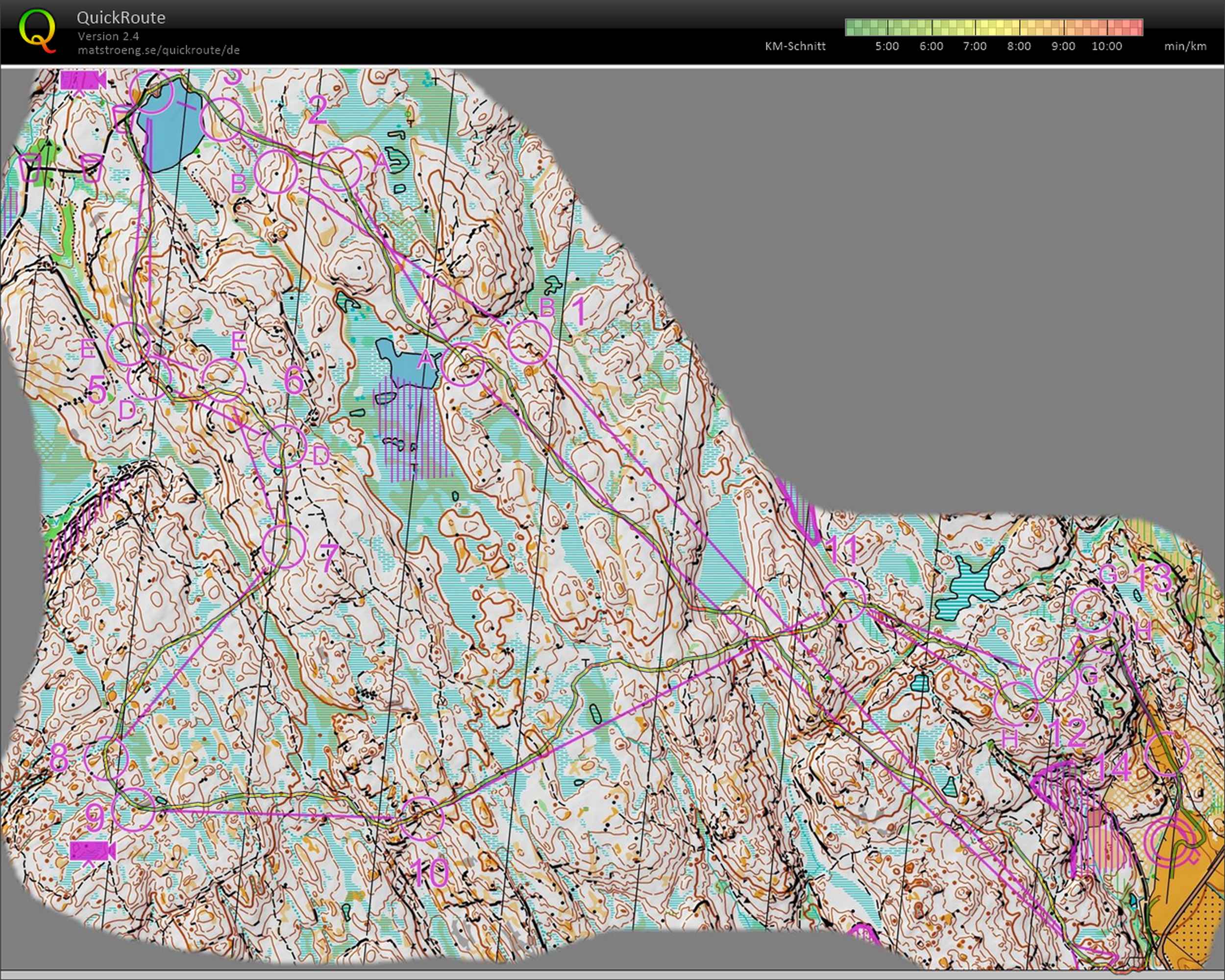Viewport: 1225px width, 980px height.
Task: Click the matstroeng.se/quickroute/de link text
Action: pyautogui.click(x=159, y=50)
